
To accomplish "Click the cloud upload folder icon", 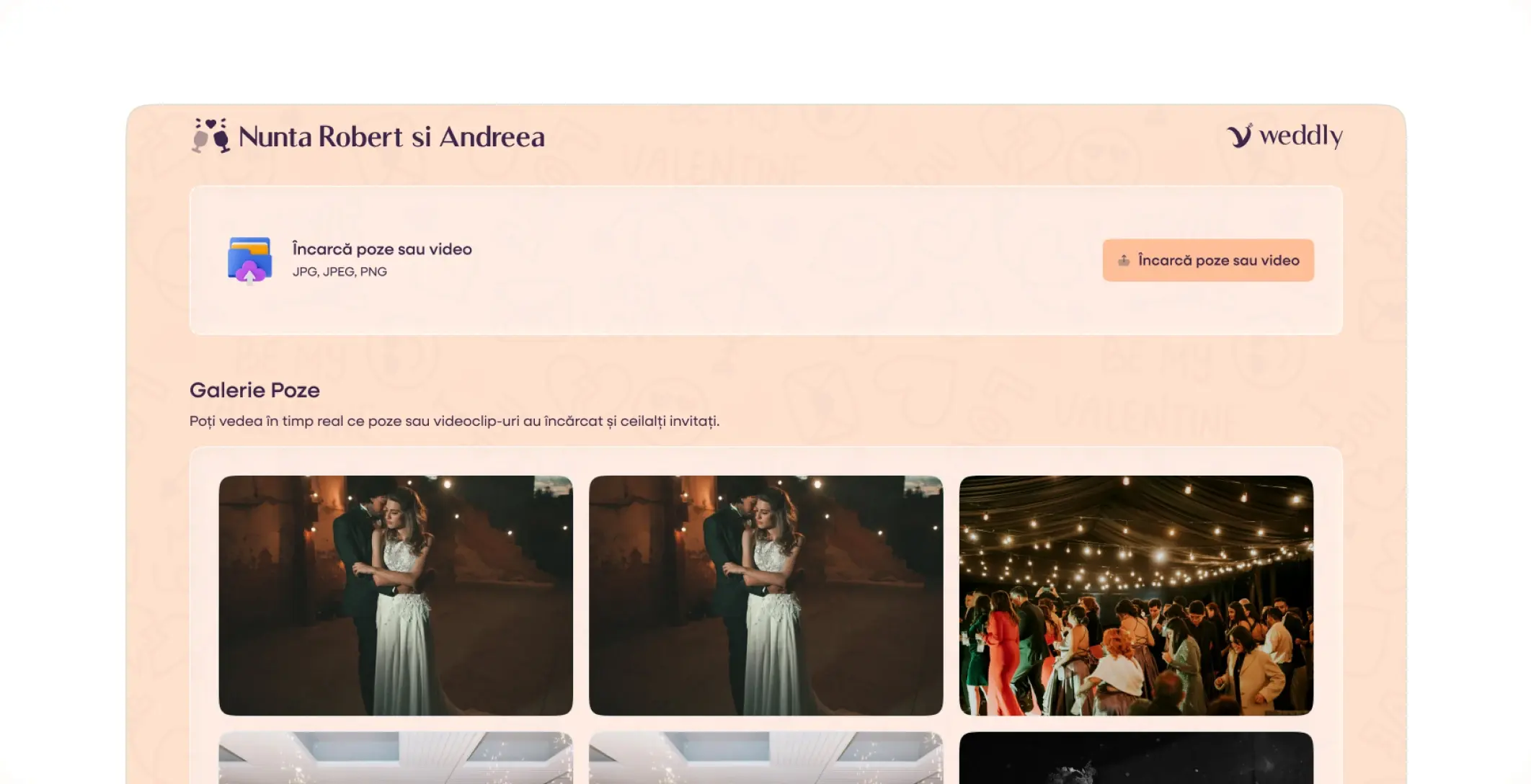I will tap(249, 260).
